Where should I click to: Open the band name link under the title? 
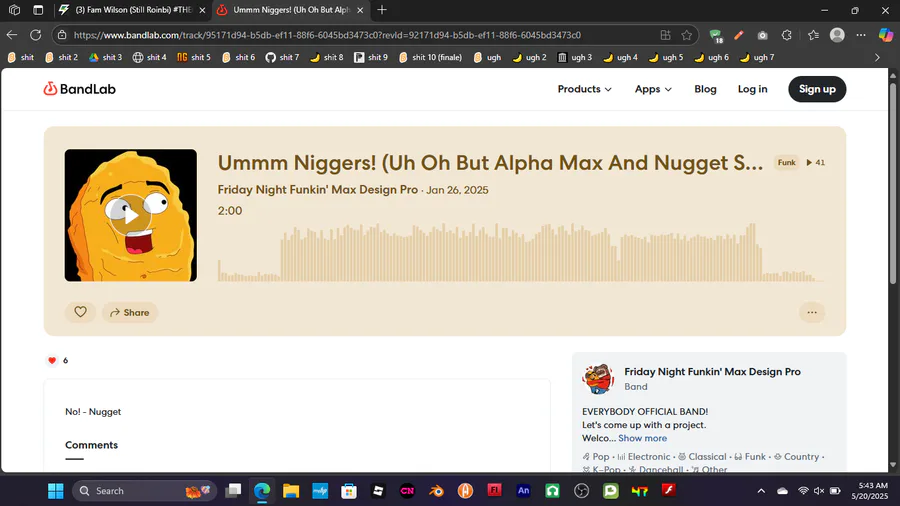pyautogui.click(x=317, y=189)
